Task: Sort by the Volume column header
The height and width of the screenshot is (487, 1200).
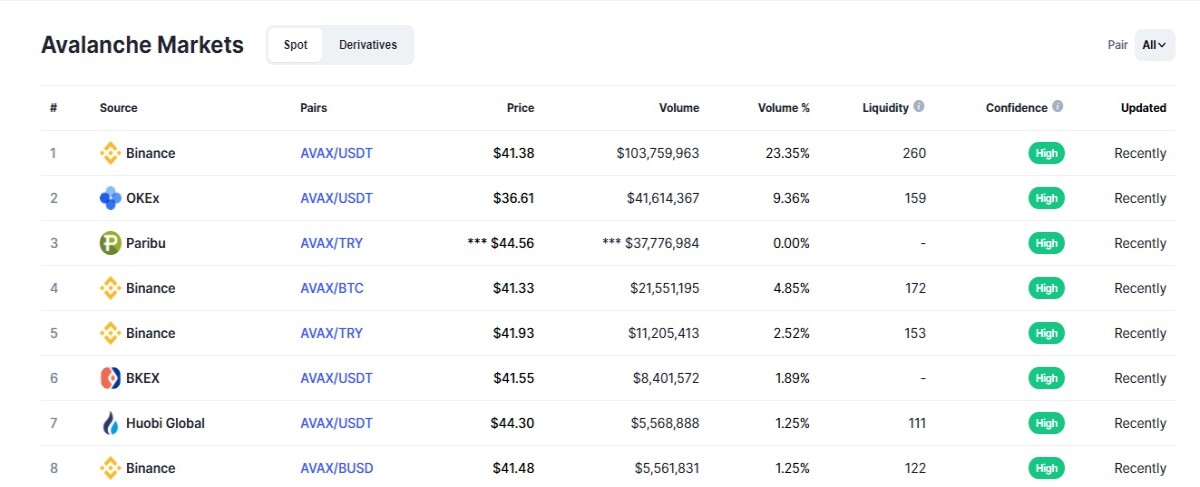Action: coord(679,108)
